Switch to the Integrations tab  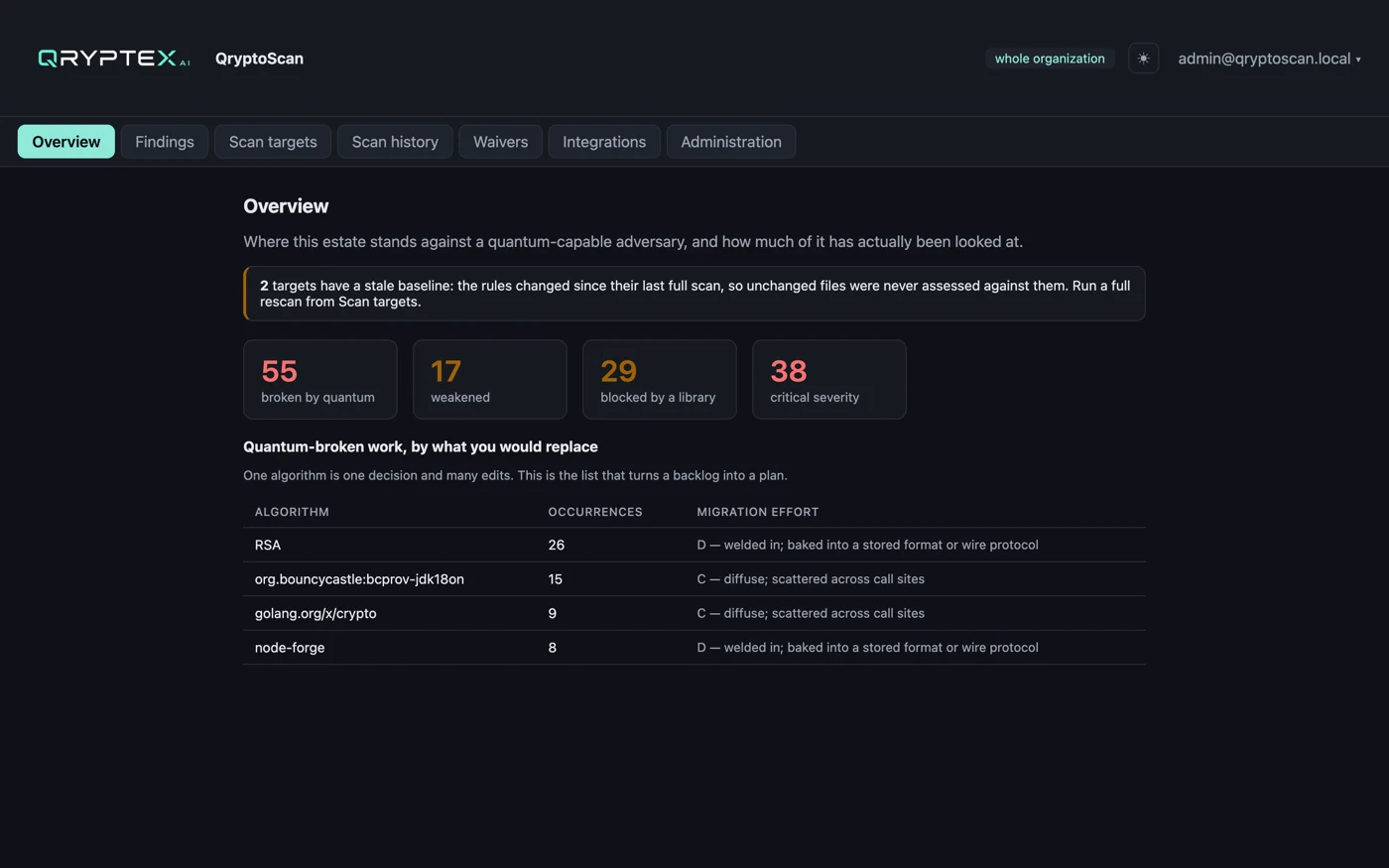[604, 142]
